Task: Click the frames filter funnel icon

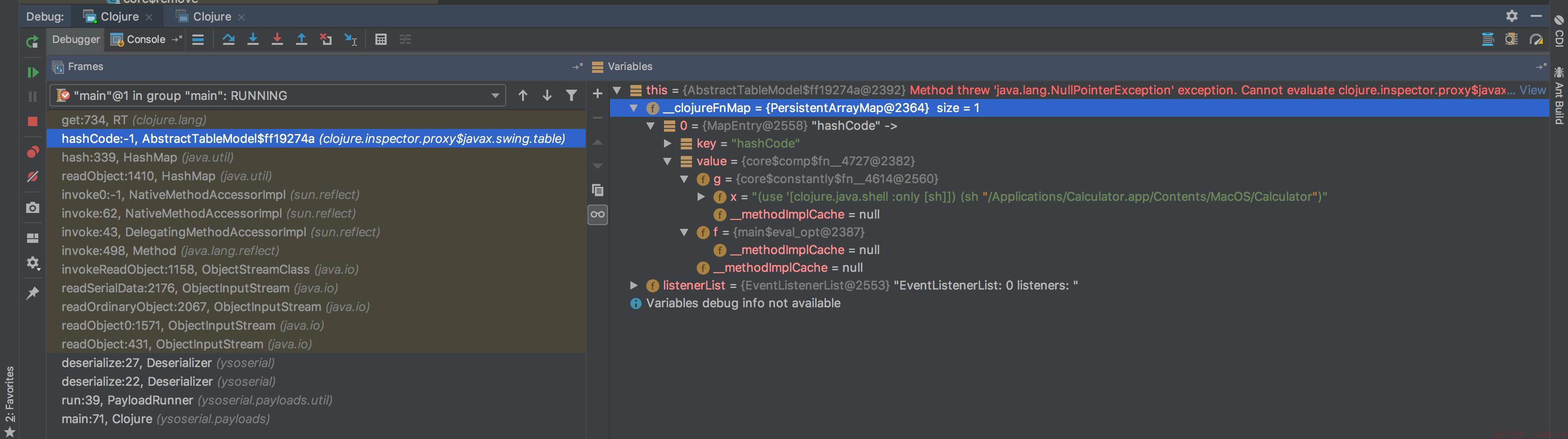Action: tap(572, 96)
